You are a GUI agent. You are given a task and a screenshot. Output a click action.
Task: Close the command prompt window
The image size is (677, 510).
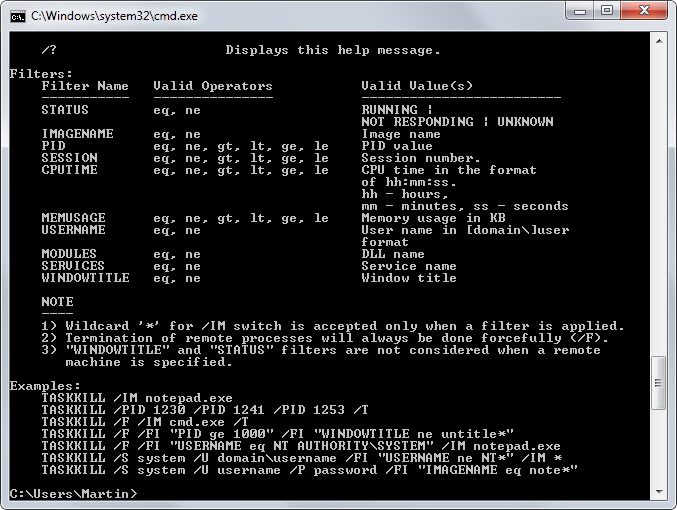[x=644, y=10]
